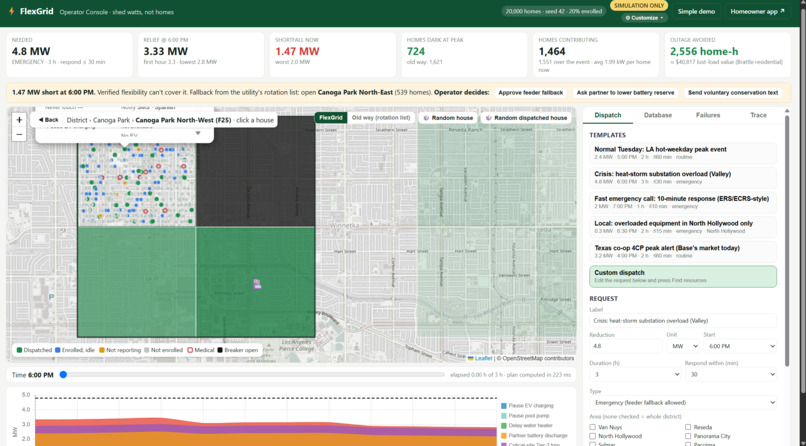
Task: Select the Local North Hollywood overloaded equipment template
Action: (683, 227)
